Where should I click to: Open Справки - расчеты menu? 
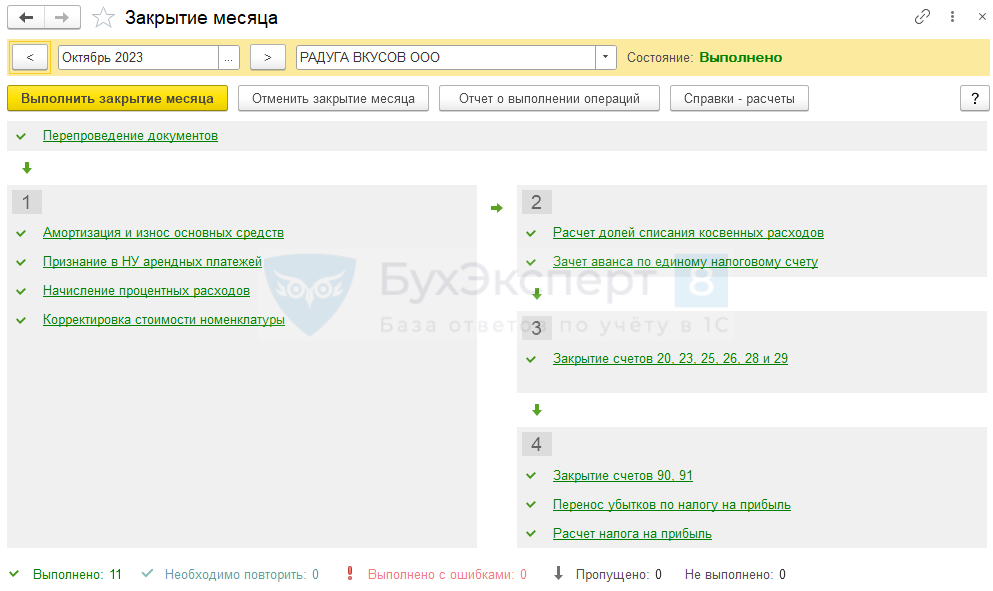click(739, 98)
